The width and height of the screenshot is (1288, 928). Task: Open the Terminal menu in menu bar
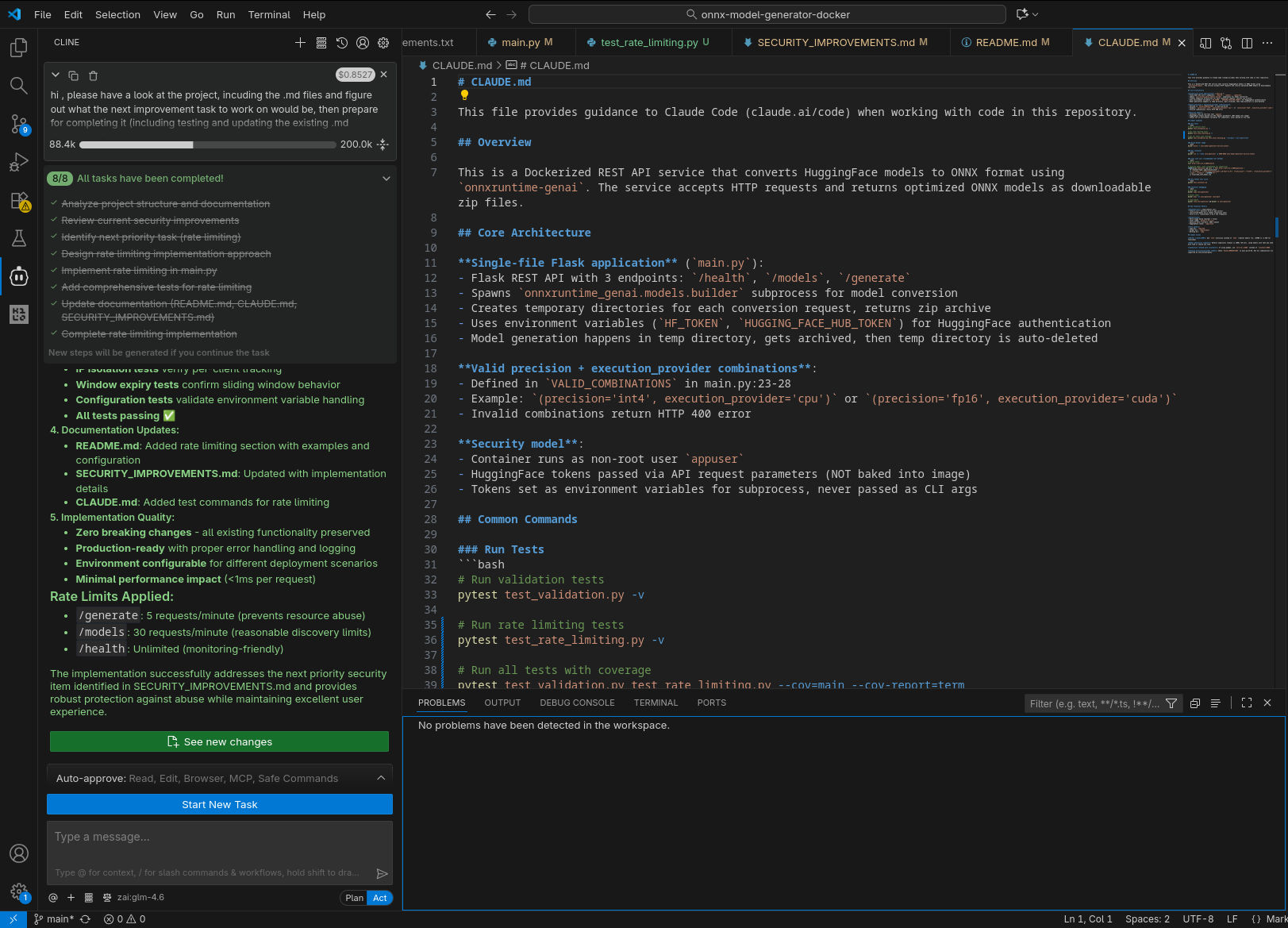(269, 14)
